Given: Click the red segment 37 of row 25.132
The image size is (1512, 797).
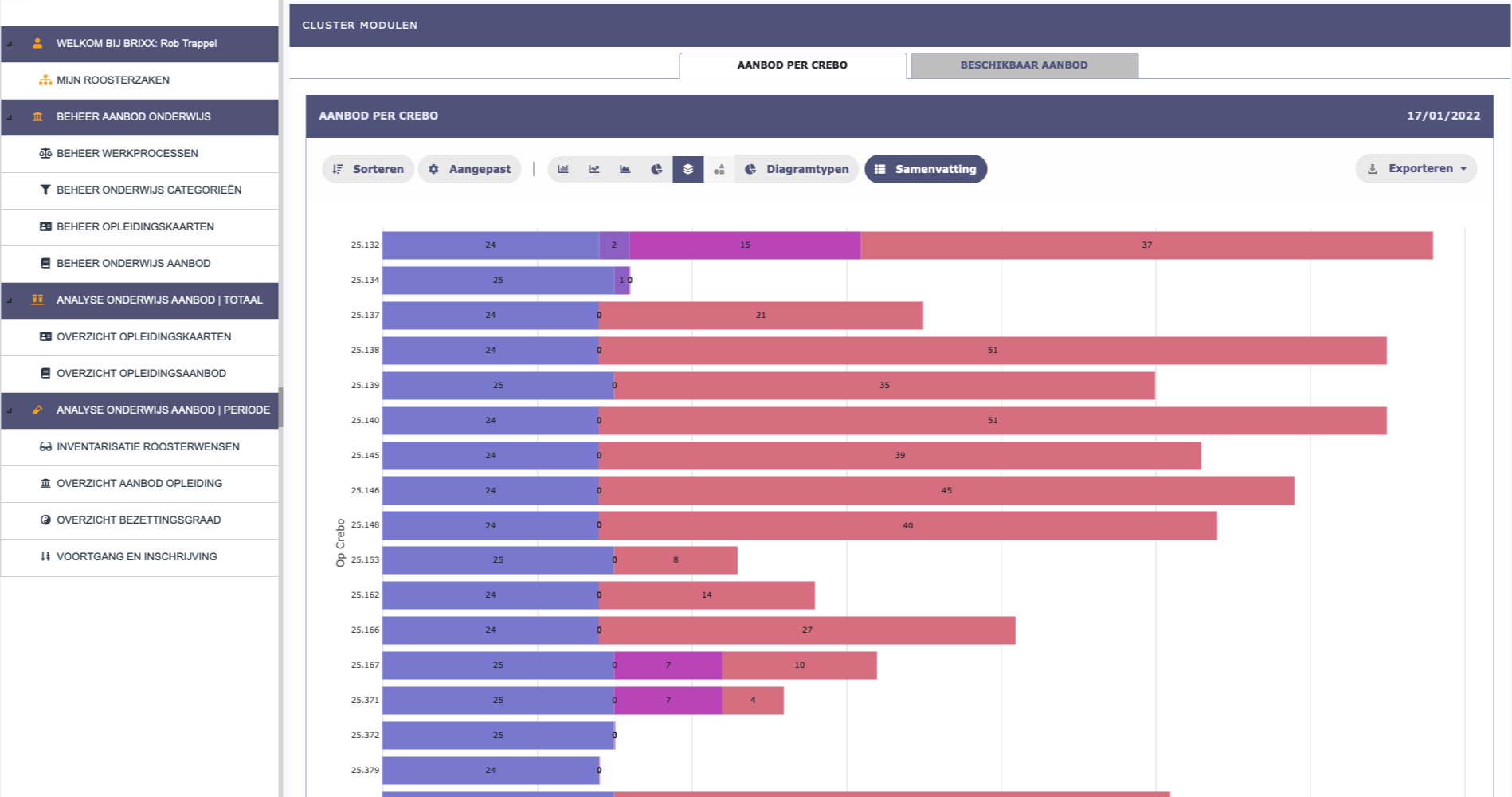Looking at the screenshot, I should (1146, 245).
